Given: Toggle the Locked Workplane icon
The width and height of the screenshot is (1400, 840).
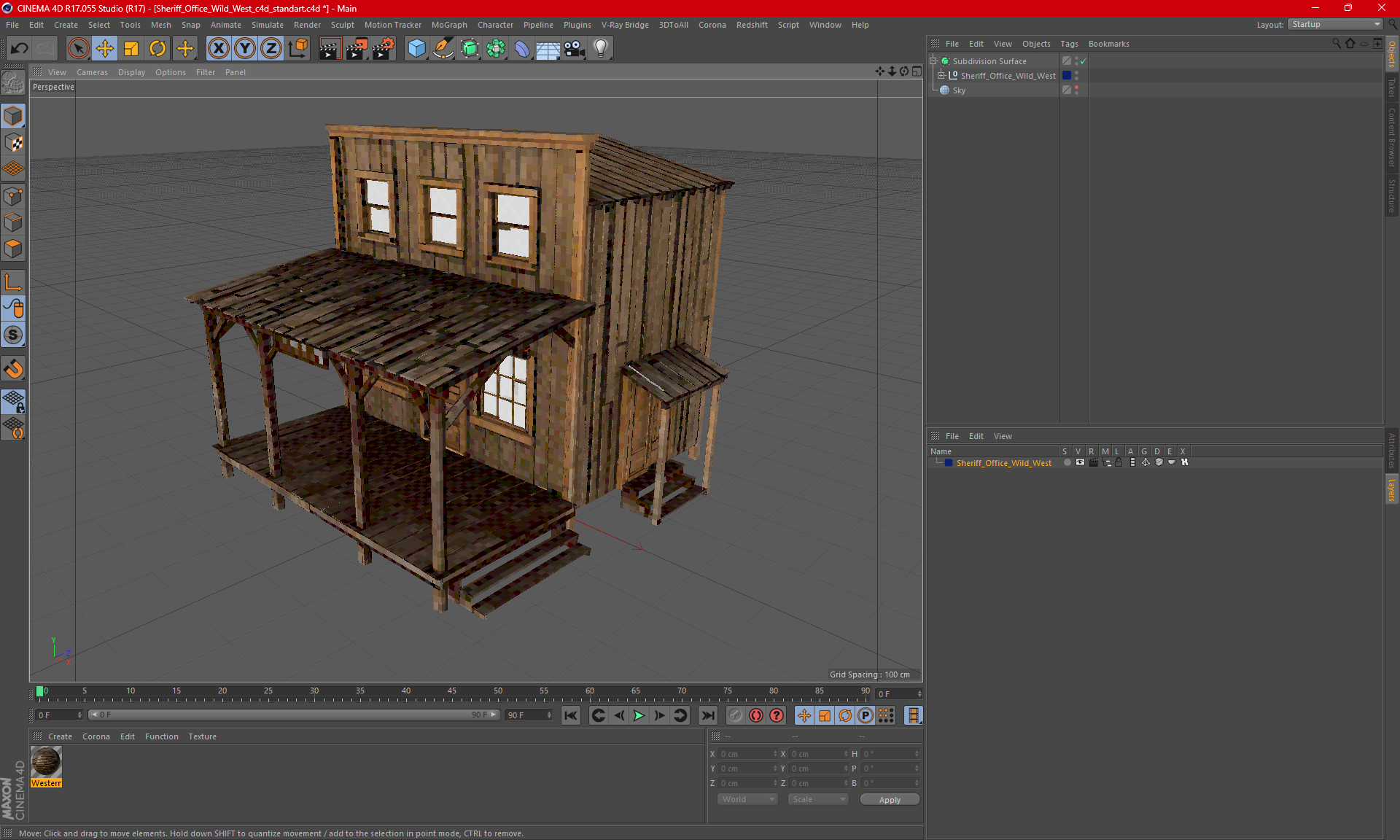Looking at the screenshot, I should (13, 401).
